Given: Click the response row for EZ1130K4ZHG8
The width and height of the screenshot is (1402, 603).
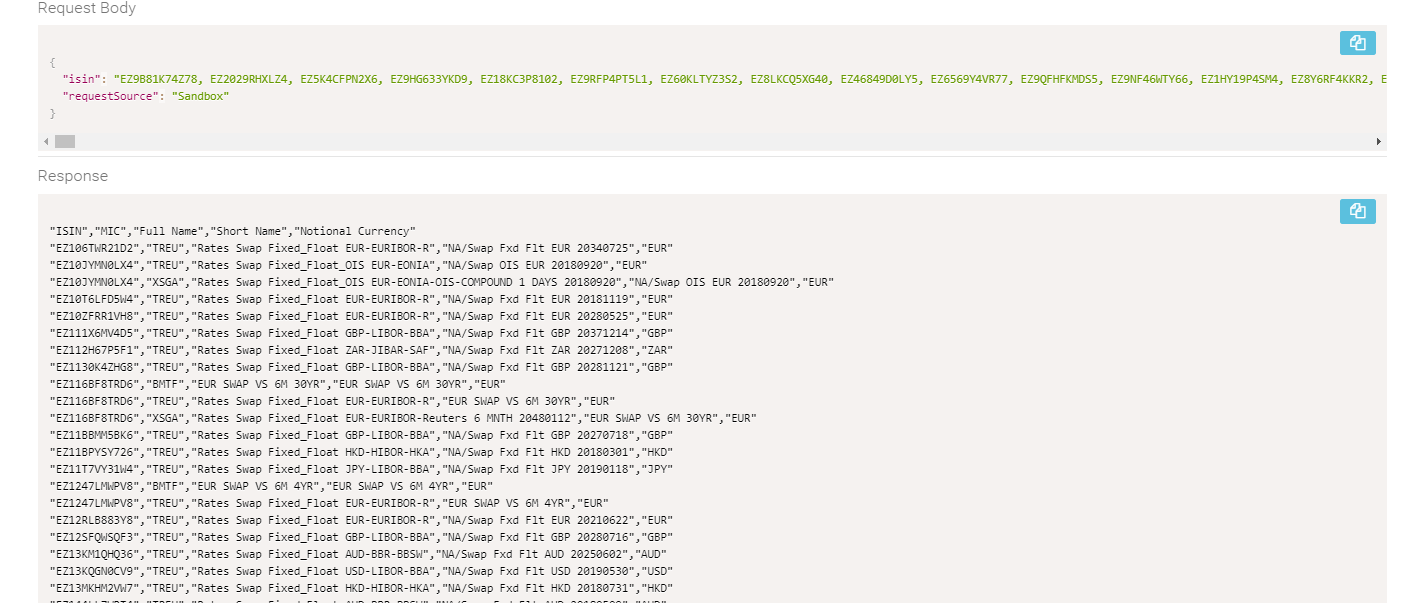Looking at the screenshot, I should coord(361,367).
